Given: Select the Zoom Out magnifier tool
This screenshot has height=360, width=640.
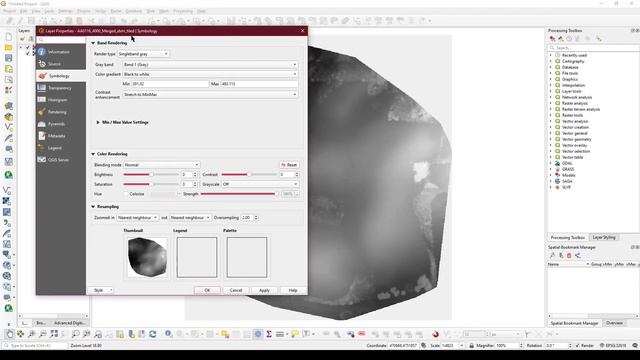Looking at the screenshot, I should 42,334.
